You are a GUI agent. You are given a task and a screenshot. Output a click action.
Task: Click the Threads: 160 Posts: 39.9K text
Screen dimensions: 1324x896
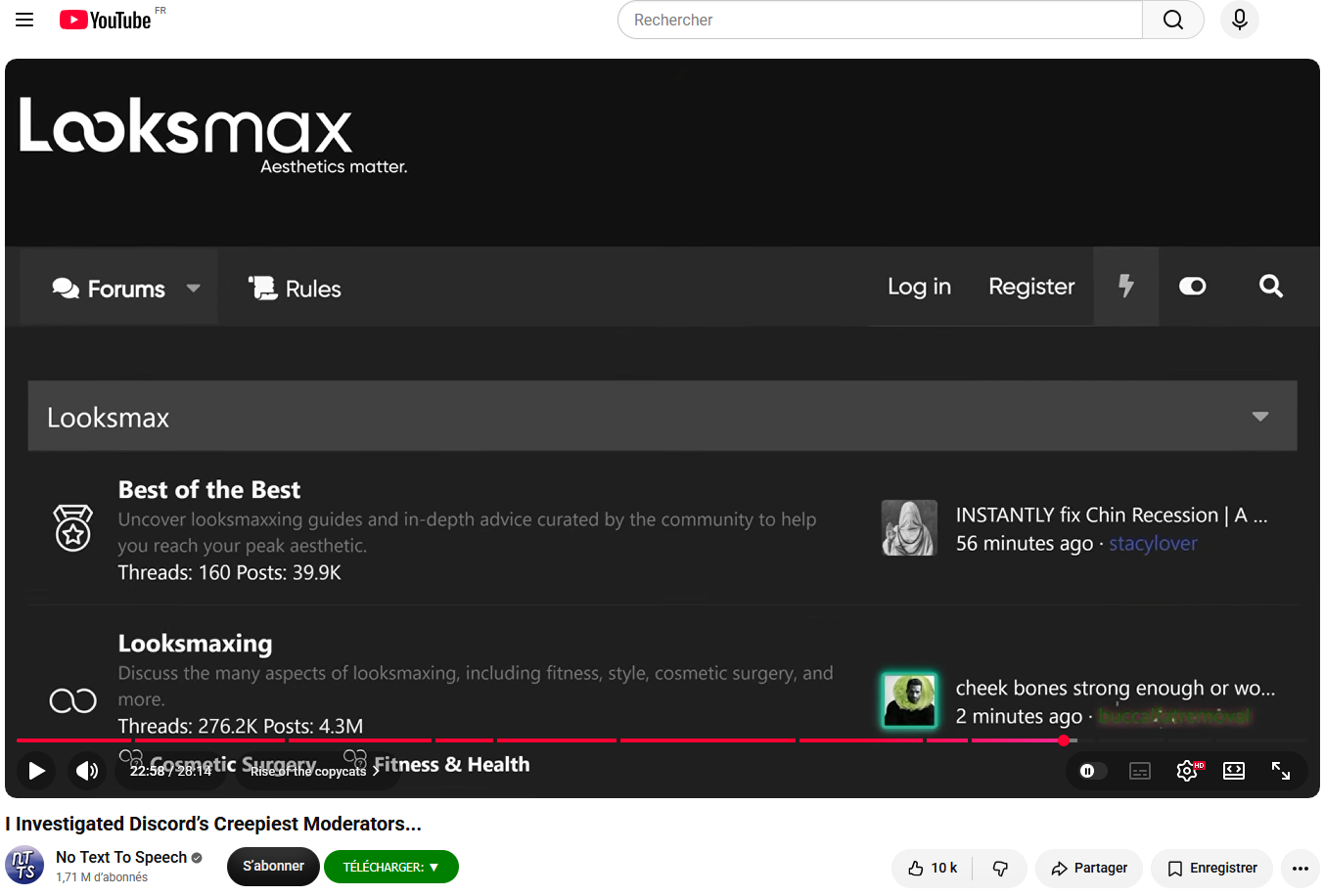(x=230, y=572)
